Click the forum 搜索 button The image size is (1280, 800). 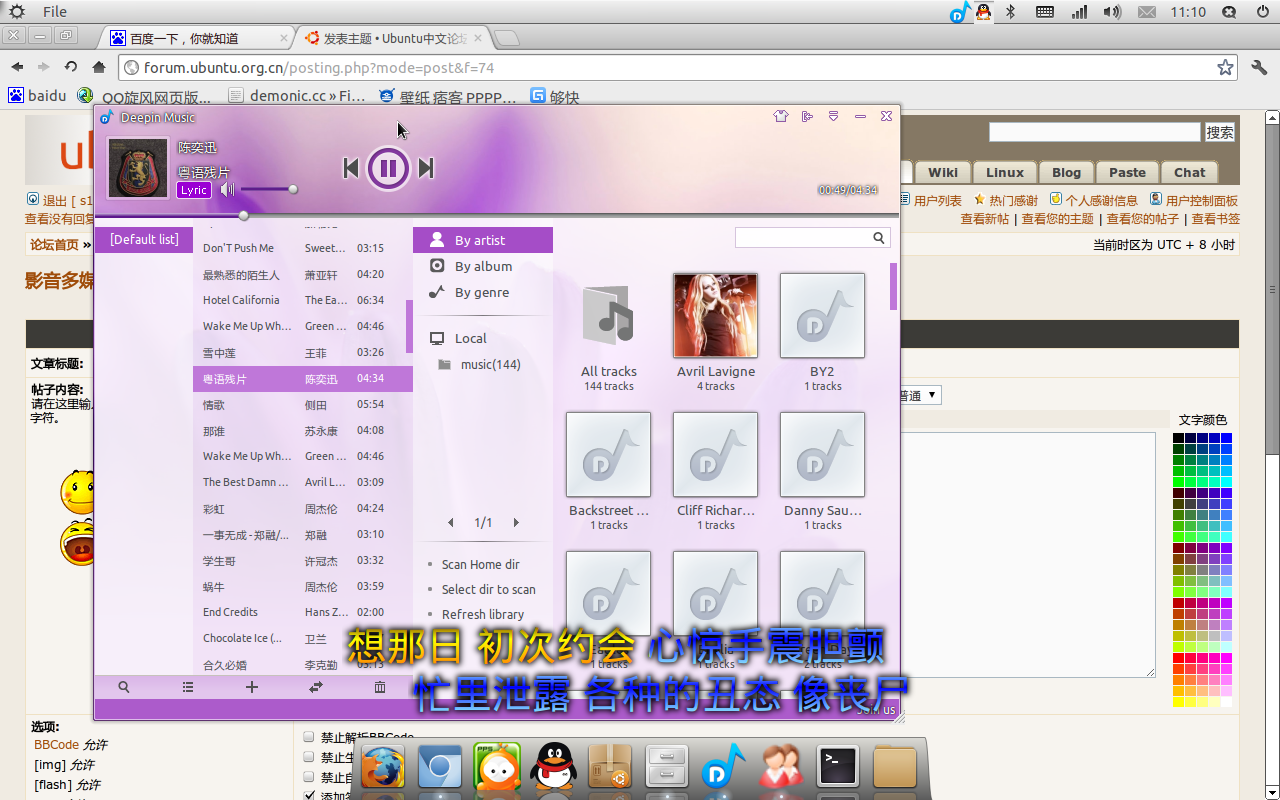click(x=1220, y=132)
